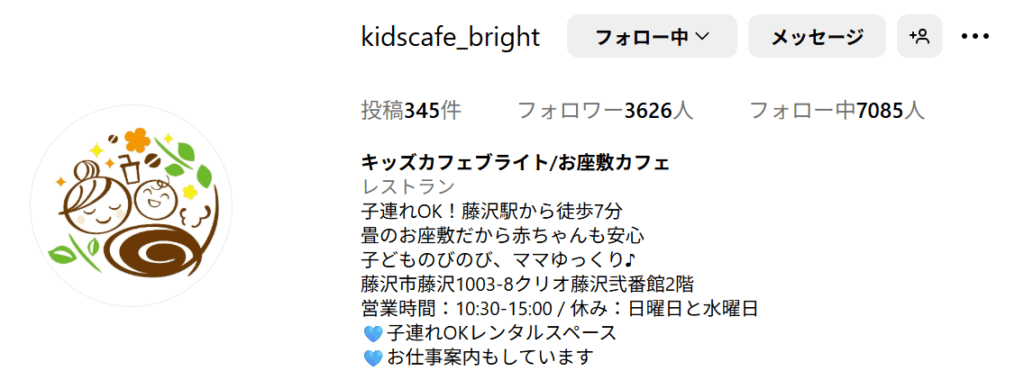Click the キッズカフェブライト/お座敷カフェ display name
1024x380 pixels.
tap(515, 163)
